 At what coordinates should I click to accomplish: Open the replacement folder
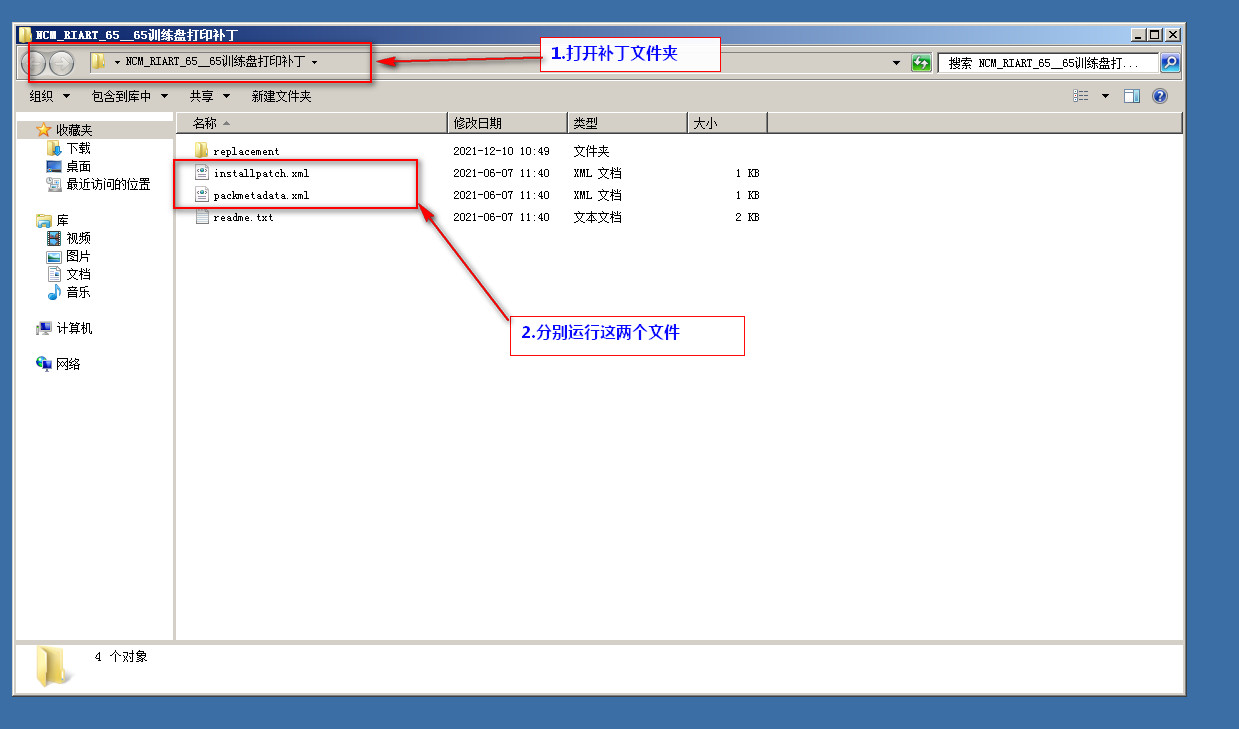point(246,151)
